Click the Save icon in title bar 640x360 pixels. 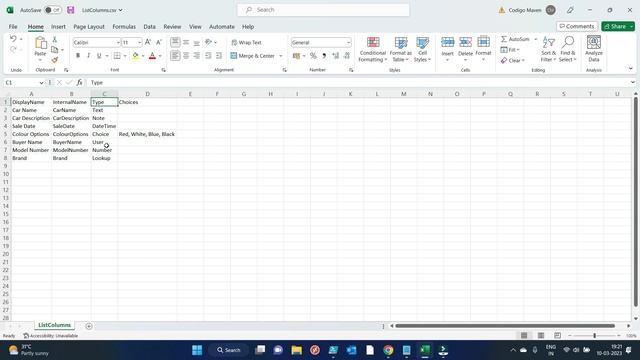point(71,10)
